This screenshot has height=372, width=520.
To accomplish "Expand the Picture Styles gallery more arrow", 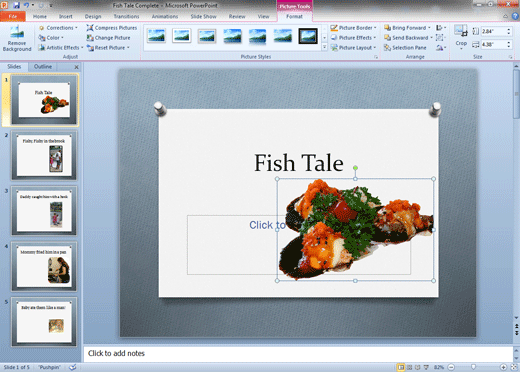I will [x=324, y=47].
